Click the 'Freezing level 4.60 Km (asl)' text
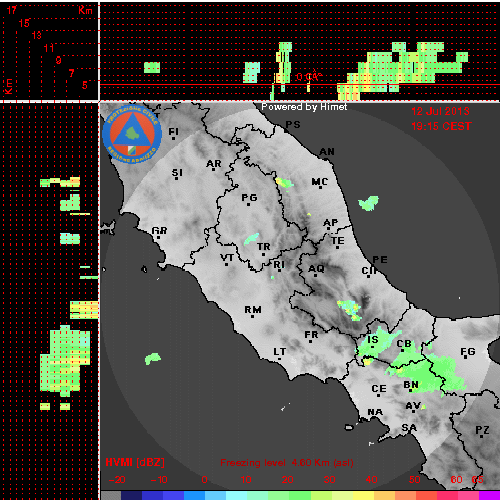This screenshot has height=500, width=500. 287,463
